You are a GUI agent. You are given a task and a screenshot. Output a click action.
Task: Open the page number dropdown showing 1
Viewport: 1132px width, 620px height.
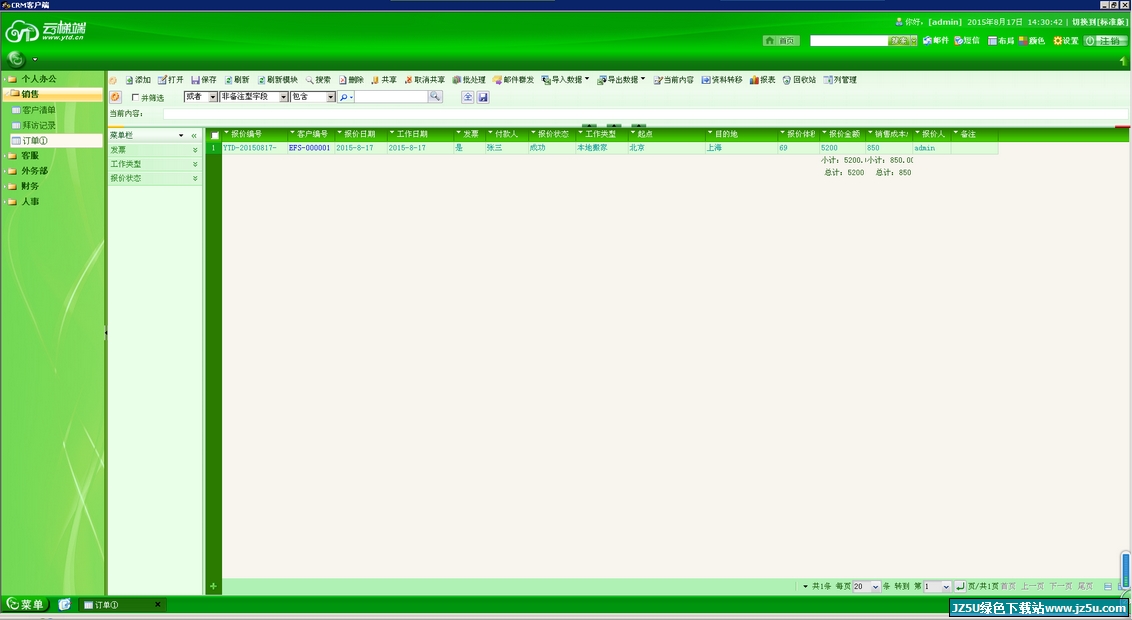(937, 587)
